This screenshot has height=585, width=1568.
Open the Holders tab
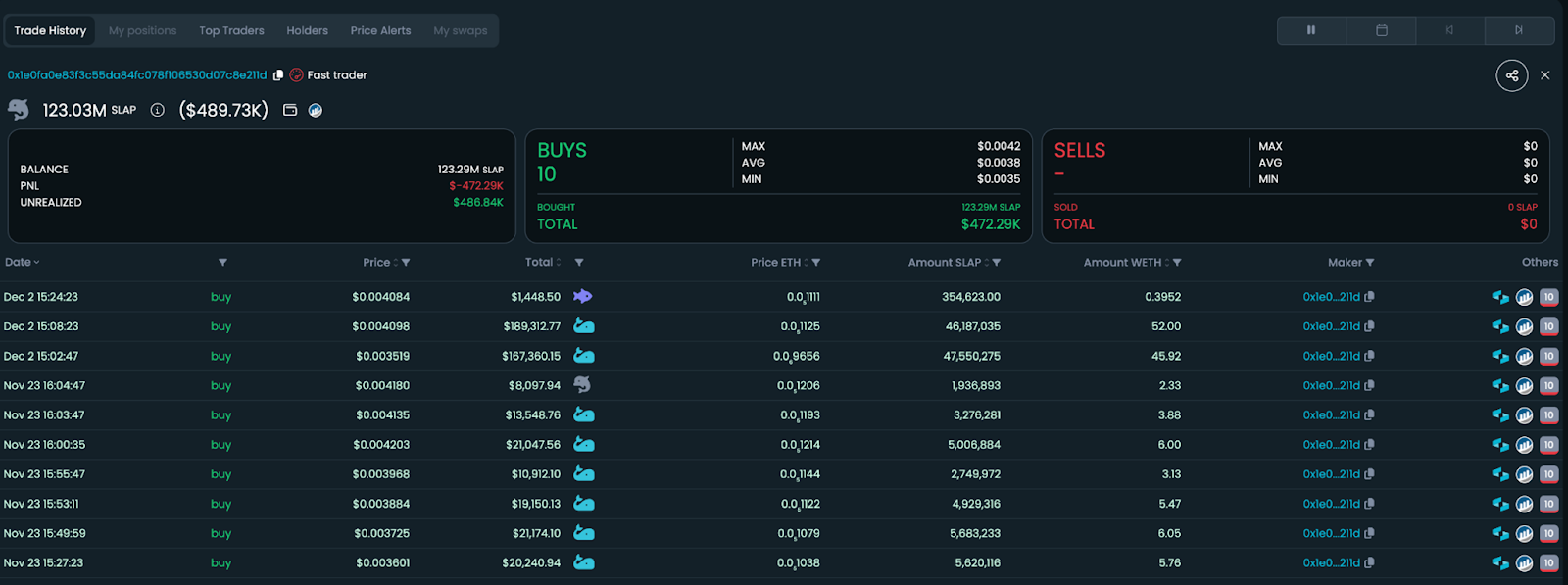(307, 31)
